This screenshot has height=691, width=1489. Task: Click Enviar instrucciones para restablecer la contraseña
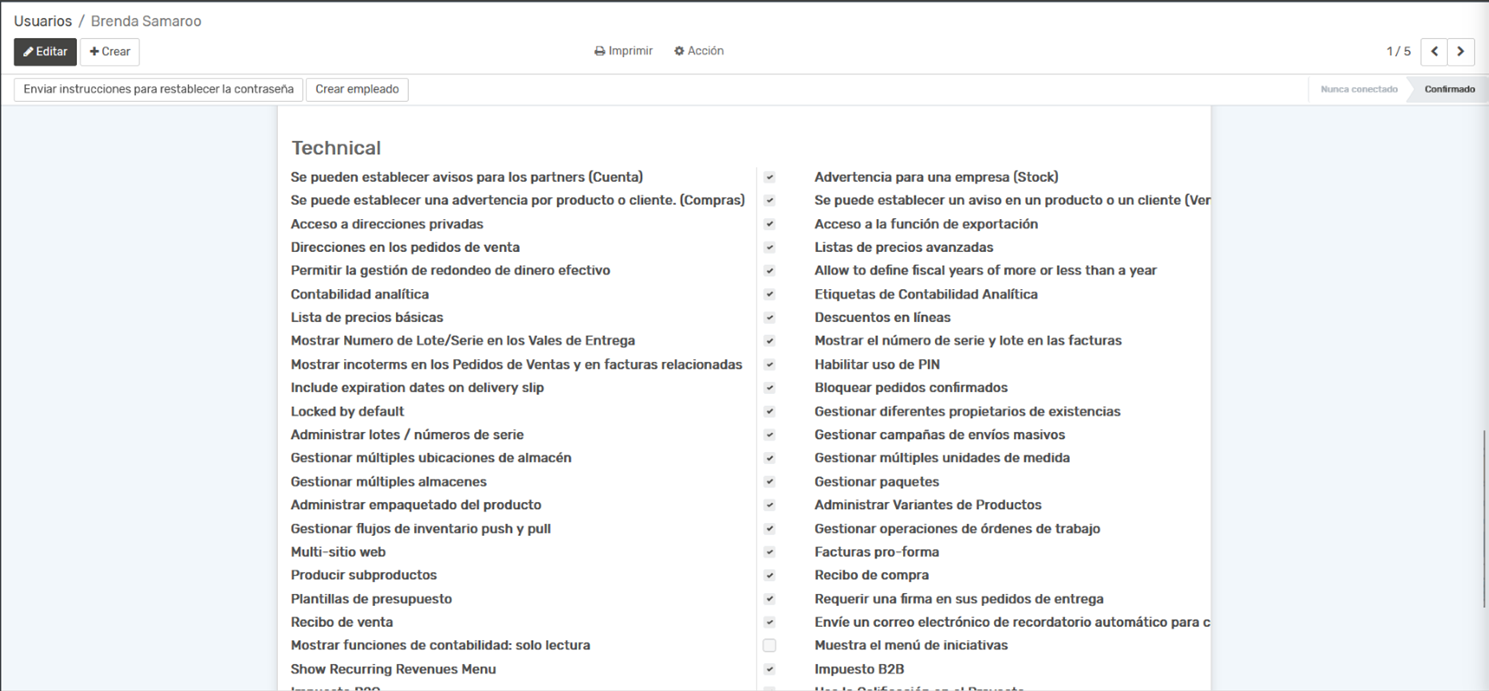[x=158, y=89]
